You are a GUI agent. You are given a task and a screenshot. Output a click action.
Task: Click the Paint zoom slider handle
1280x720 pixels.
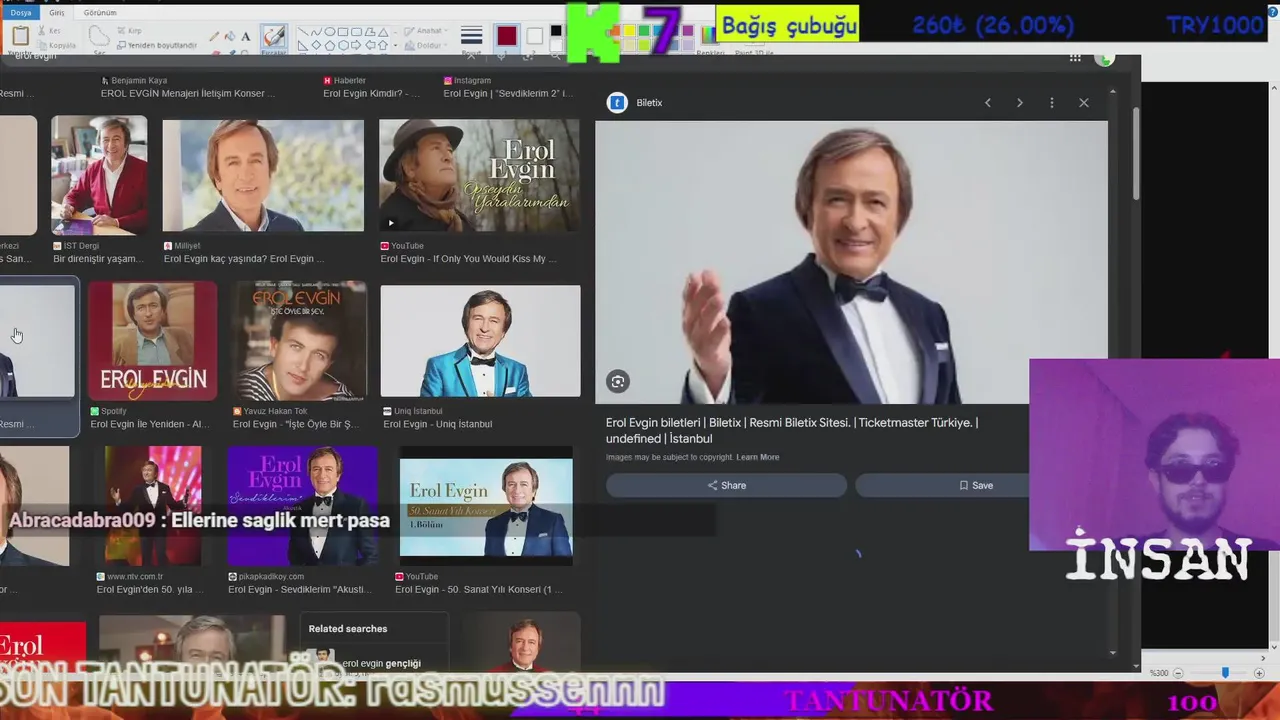(1225, 673)
